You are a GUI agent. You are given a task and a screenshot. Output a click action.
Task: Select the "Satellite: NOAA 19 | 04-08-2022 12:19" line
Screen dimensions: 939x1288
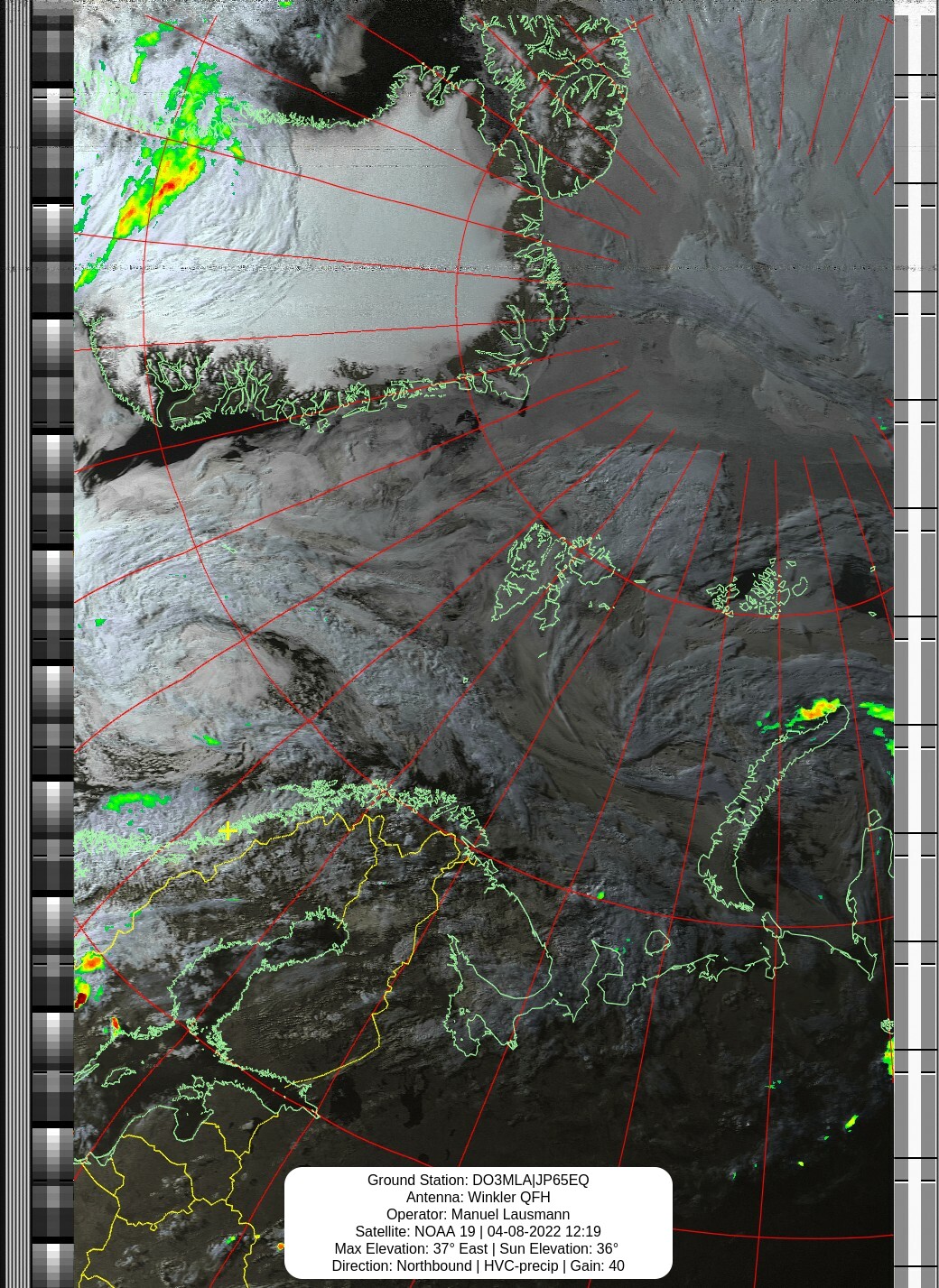point(478,1231)
